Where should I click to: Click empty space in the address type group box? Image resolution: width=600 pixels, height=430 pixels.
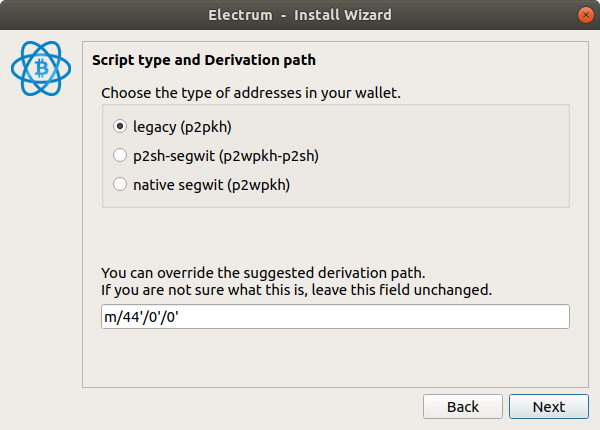440,157
